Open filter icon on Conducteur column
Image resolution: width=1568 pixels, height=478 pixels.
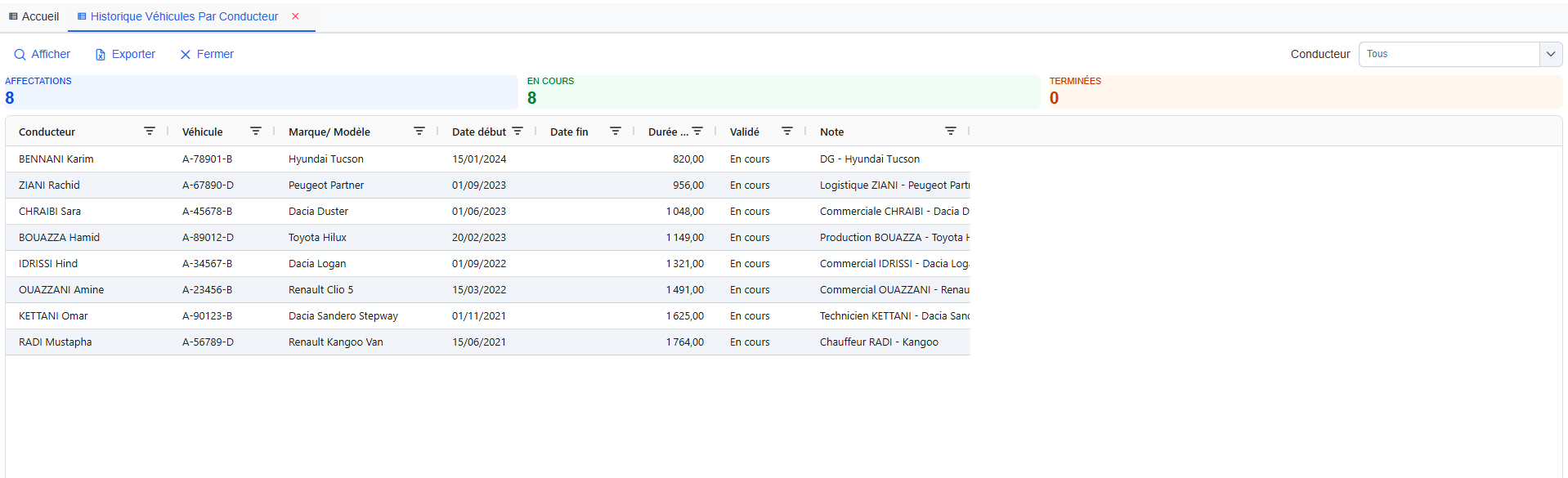pyautogui.click(x=150, y=132)
